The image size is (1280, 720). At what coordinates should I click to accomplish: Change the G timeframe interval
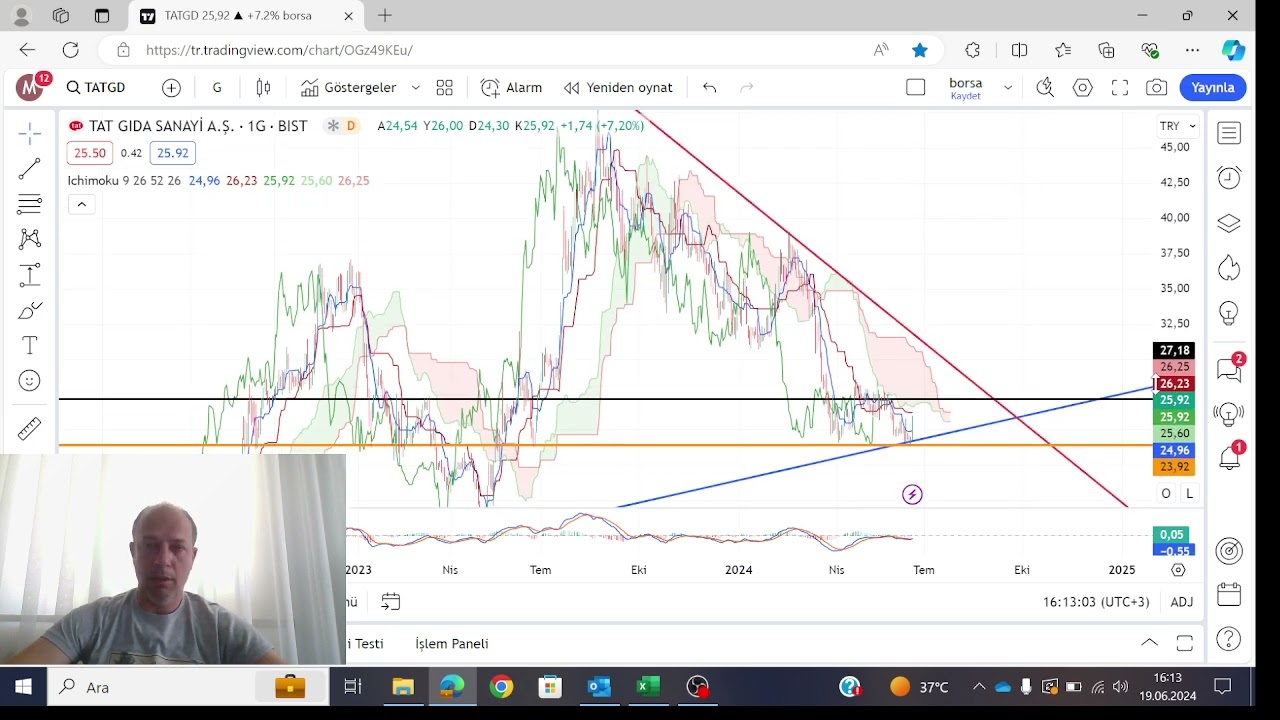217,88
